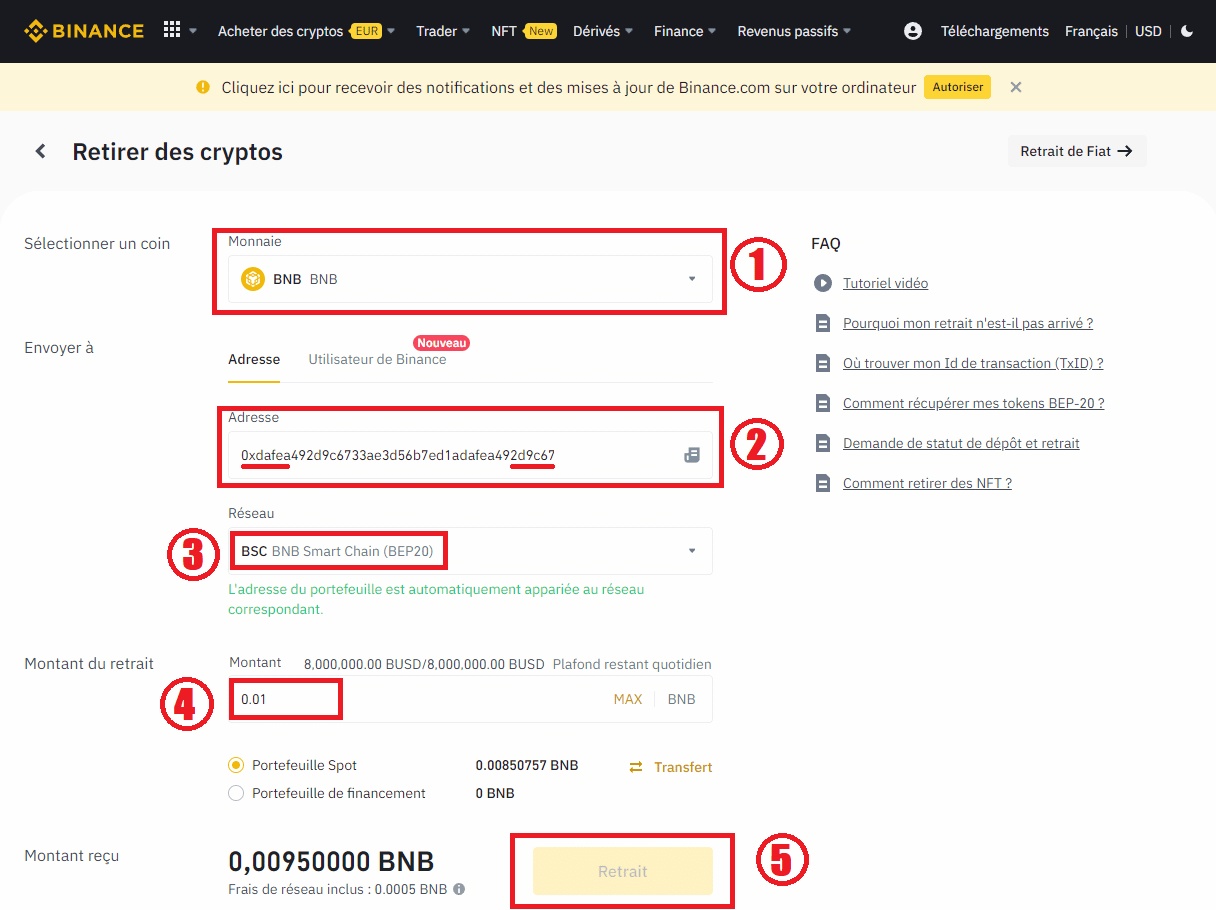Click the back arrow next to Retirer des cryptos

(x=40, y=151)
